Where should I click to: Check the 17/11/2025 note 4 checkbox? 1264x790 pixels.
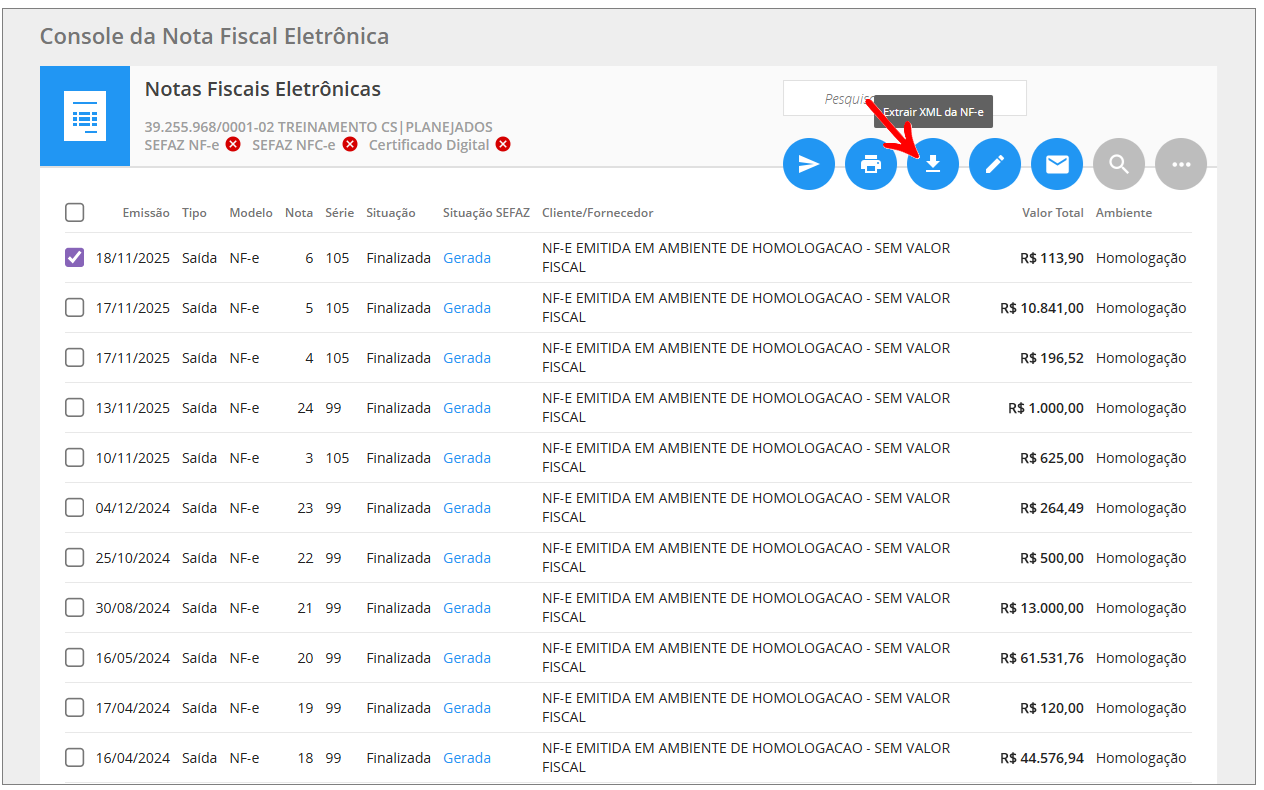coord(75,358)
